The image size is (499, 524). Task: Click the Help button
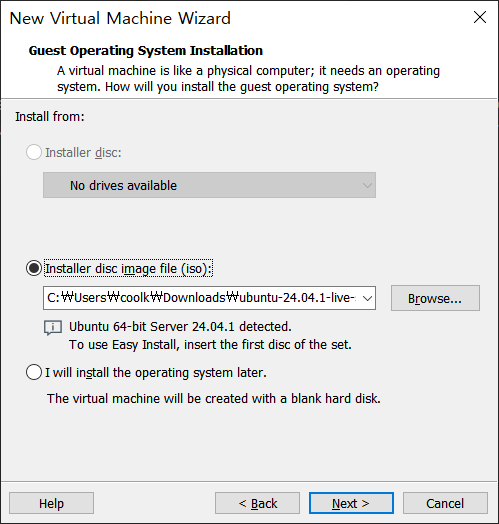(51, 503)
